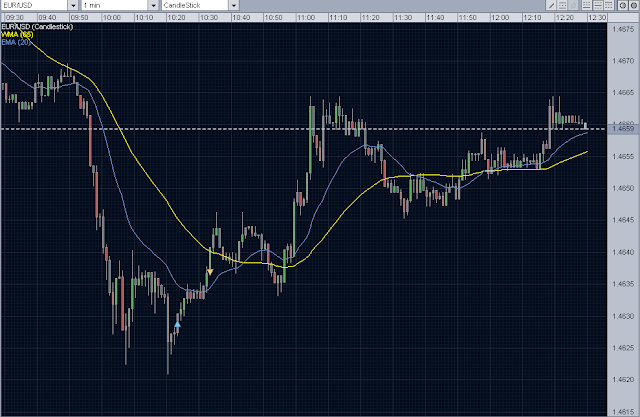Click the 09:30 time axis label
The width and height of the screenshot is (640, 417).
pyautogui.click(x=15, y=18)
